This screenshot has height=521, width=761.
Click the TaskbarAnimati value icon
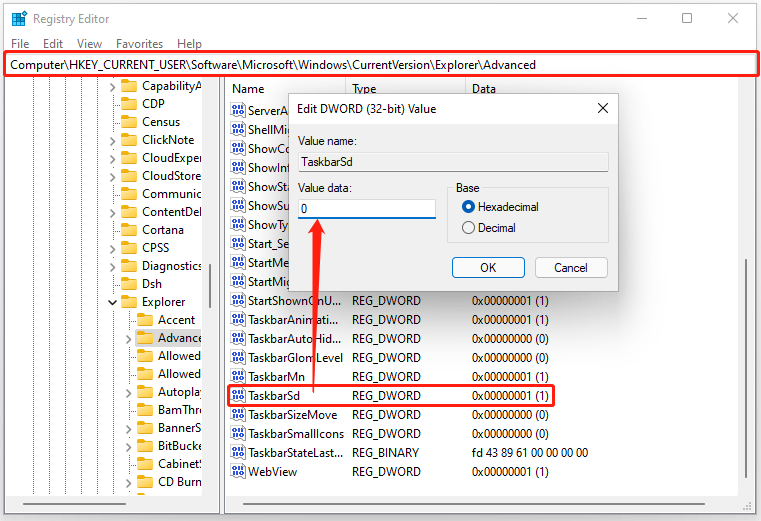[238, 319]
